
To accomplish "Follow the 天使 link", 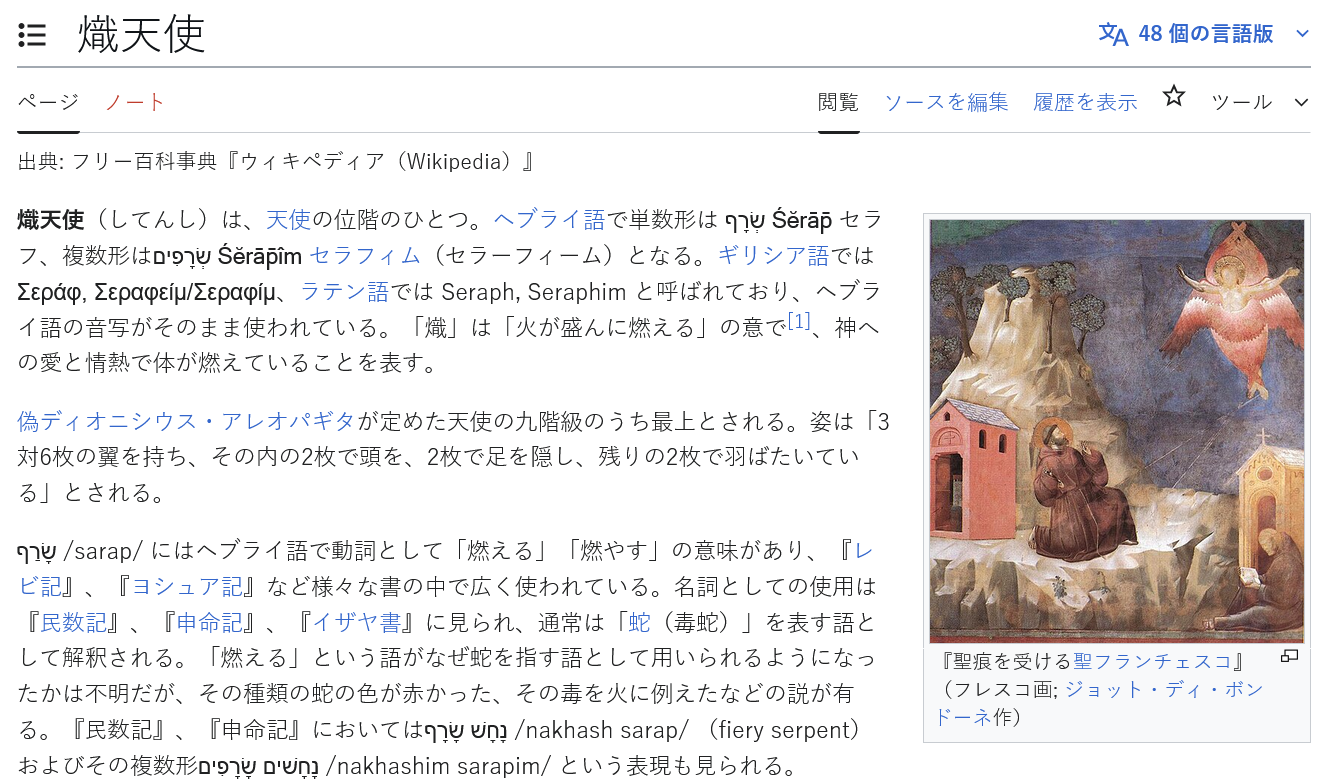I will pyautogui.click(x=289, y=219).
